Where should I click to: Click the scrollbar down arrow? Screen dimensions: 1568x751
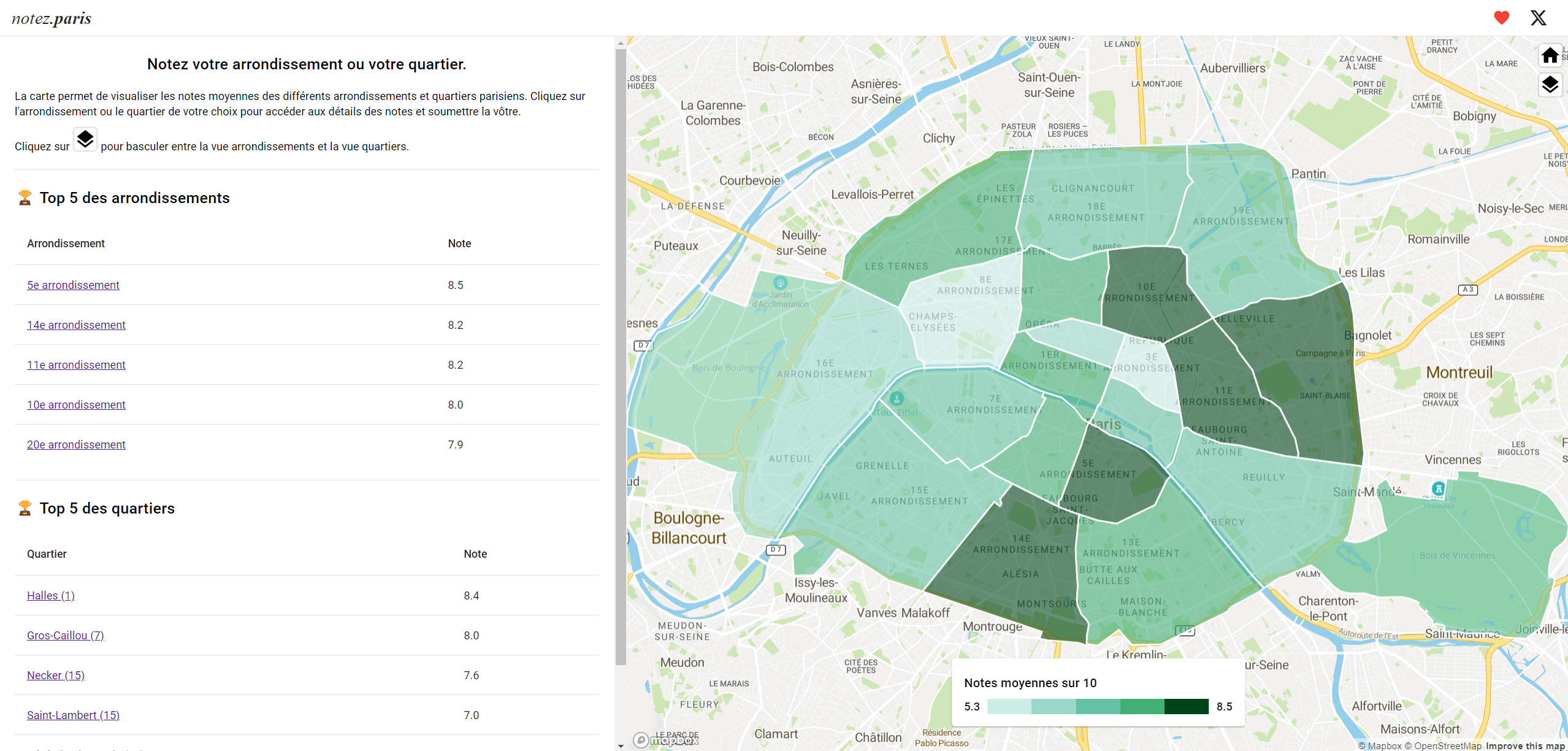coord(621,745)
